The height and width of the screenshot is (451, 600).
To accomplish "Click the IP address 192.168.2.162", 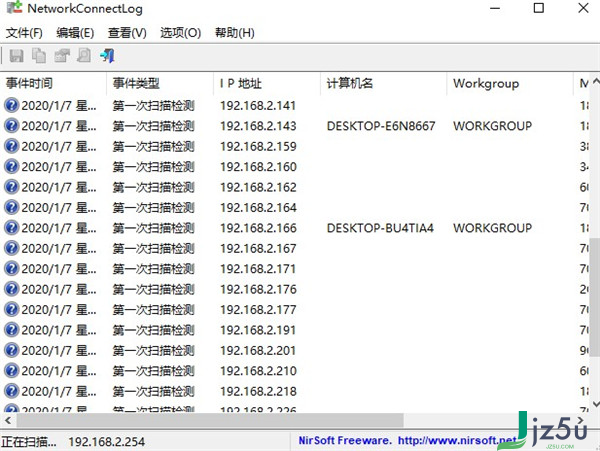I will point(258,187).
